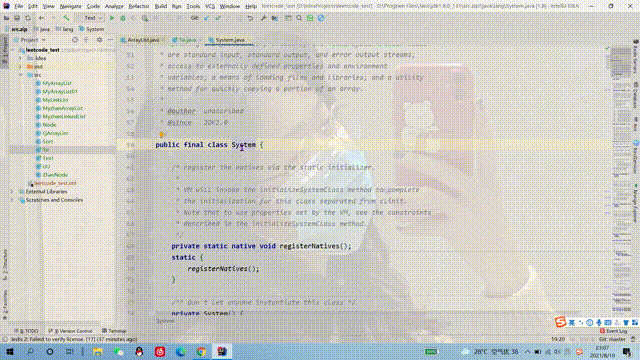Viewport: 640px width, 360px height.
Task: Hide the Project panel with minus icon
Action: [x=110, y=40]
